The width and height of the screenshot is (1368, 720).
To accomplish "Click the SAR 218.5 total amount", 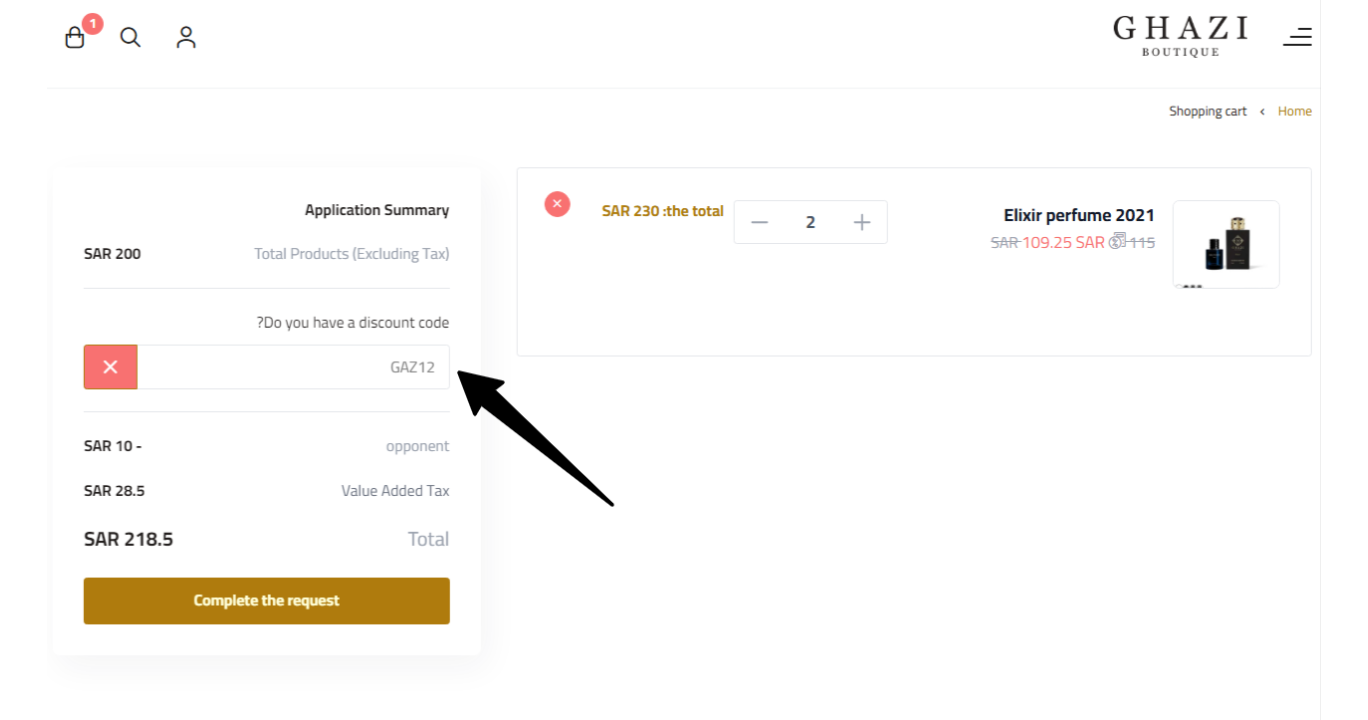I will [128, 539].
